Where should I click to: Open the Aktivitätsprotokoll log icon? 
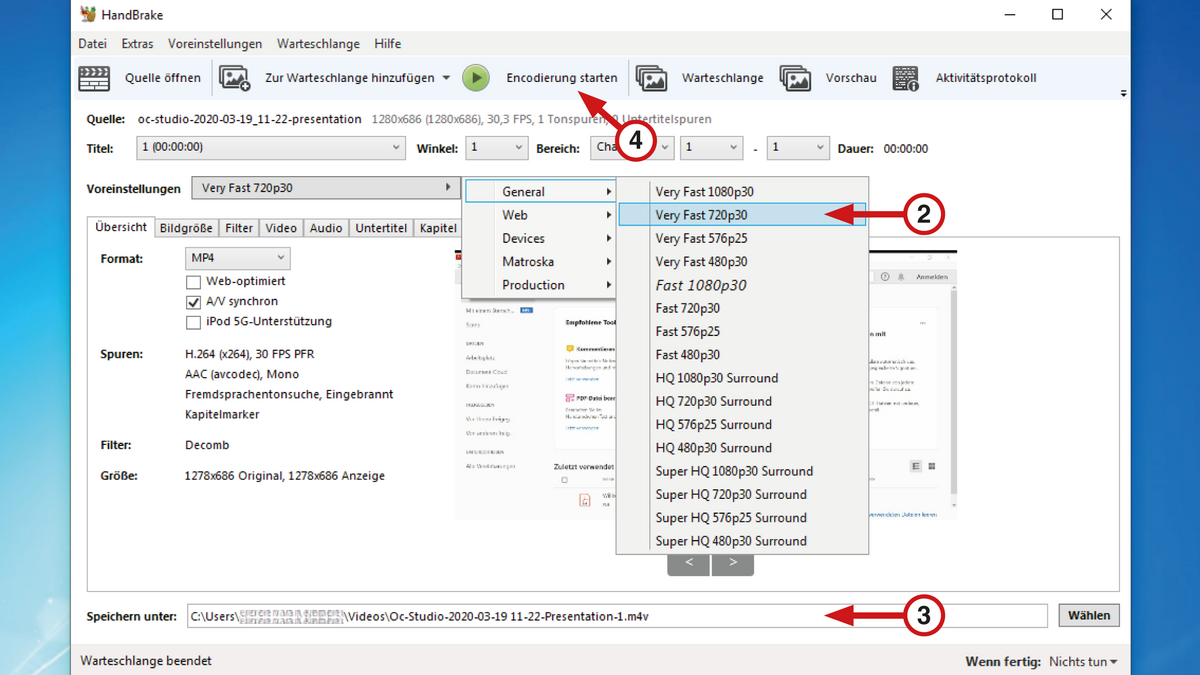pyautogui.click(x=906, y=78)
